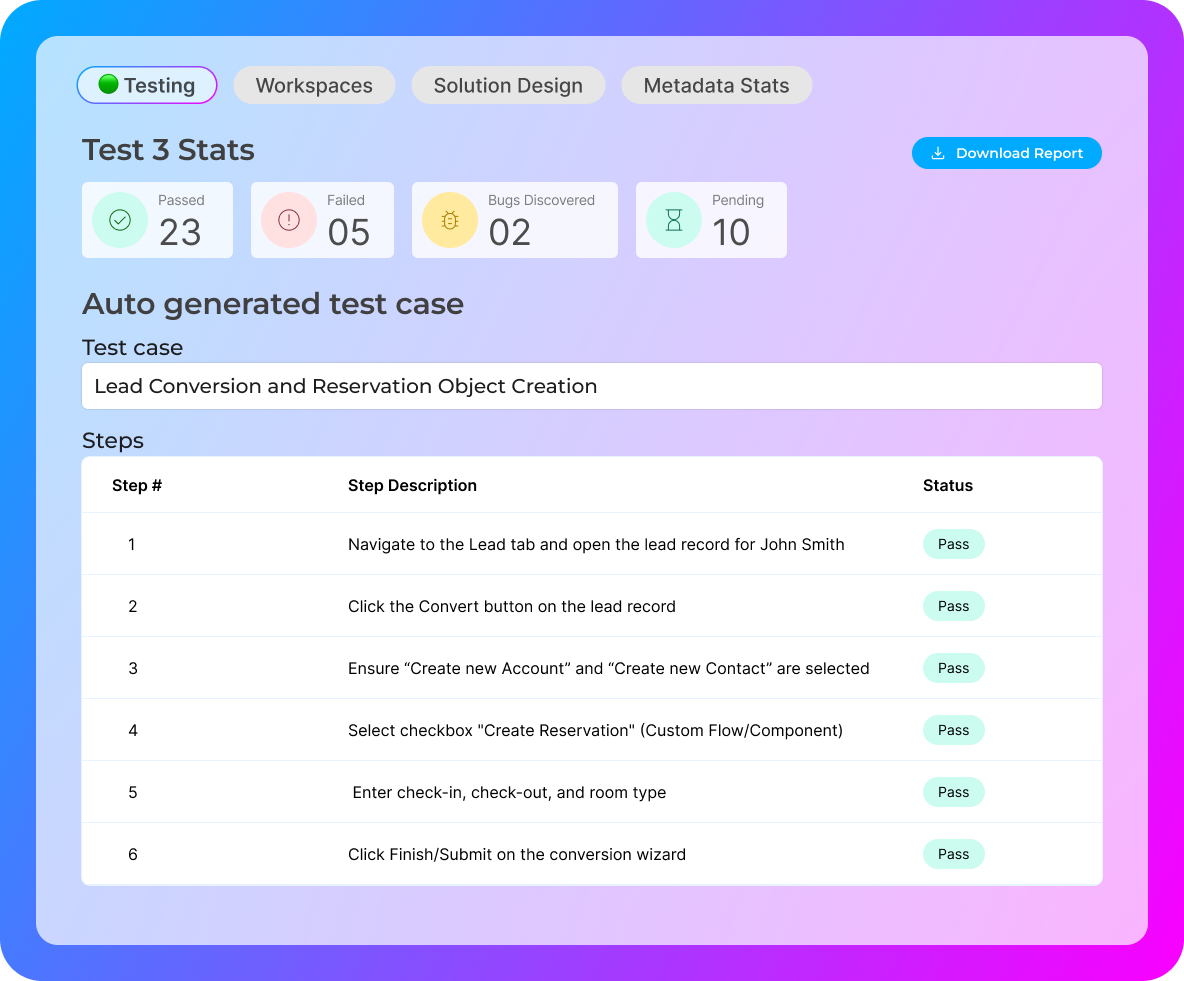Click the Step # column header
This screenshot has width=1184, height=981.
tap(137, 485)
